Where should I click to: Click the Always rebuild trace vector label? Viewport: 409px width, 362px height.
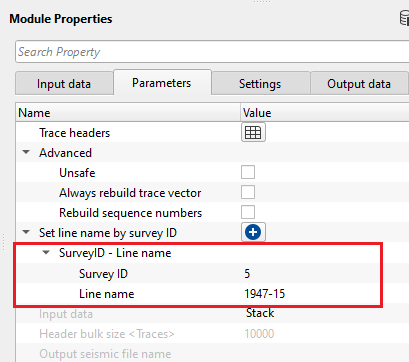[x=130, y=193]
